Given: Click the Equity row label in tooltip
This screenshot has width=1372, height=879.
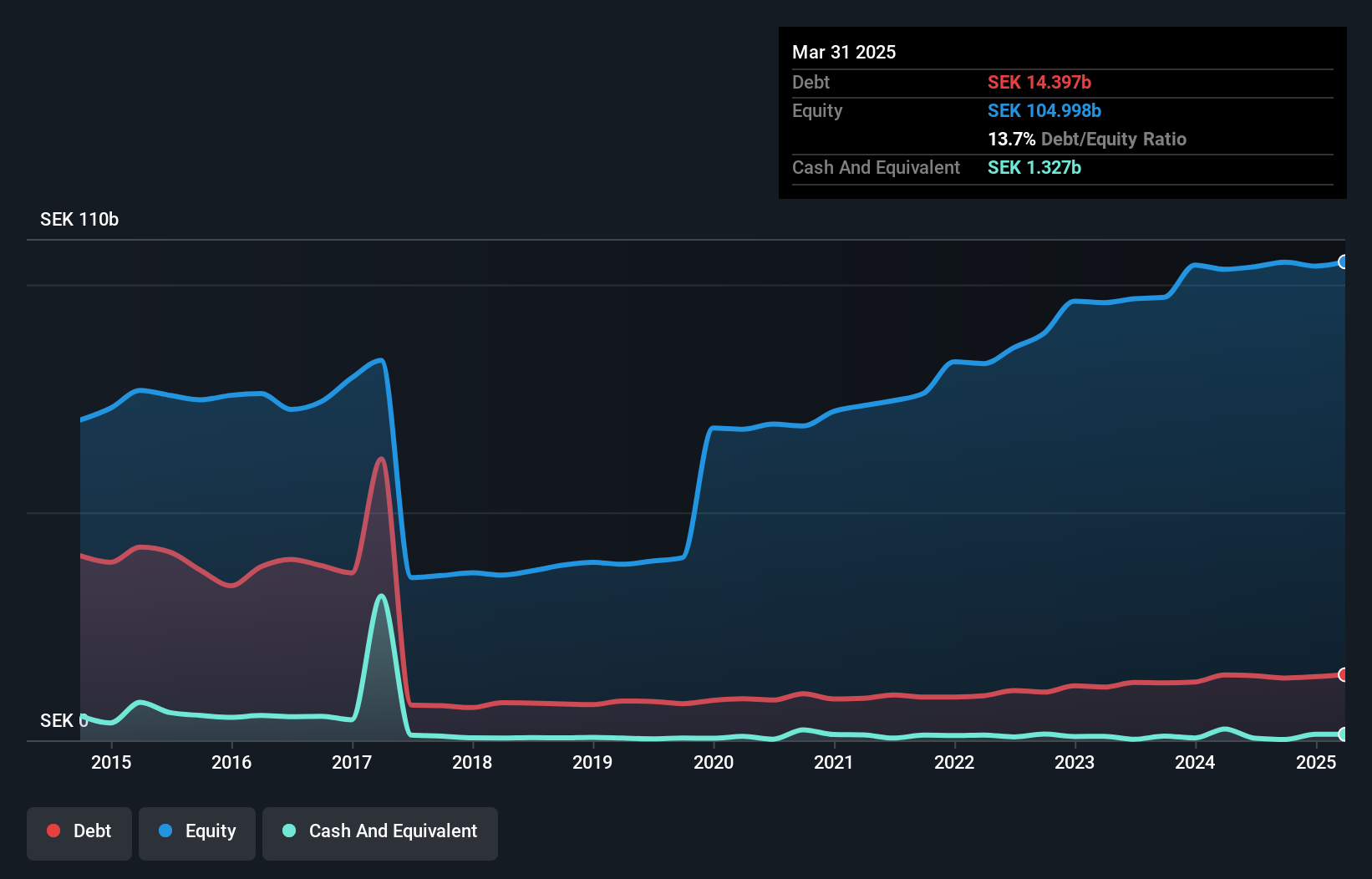Looking at the screenshot, I should click(817, 110).
